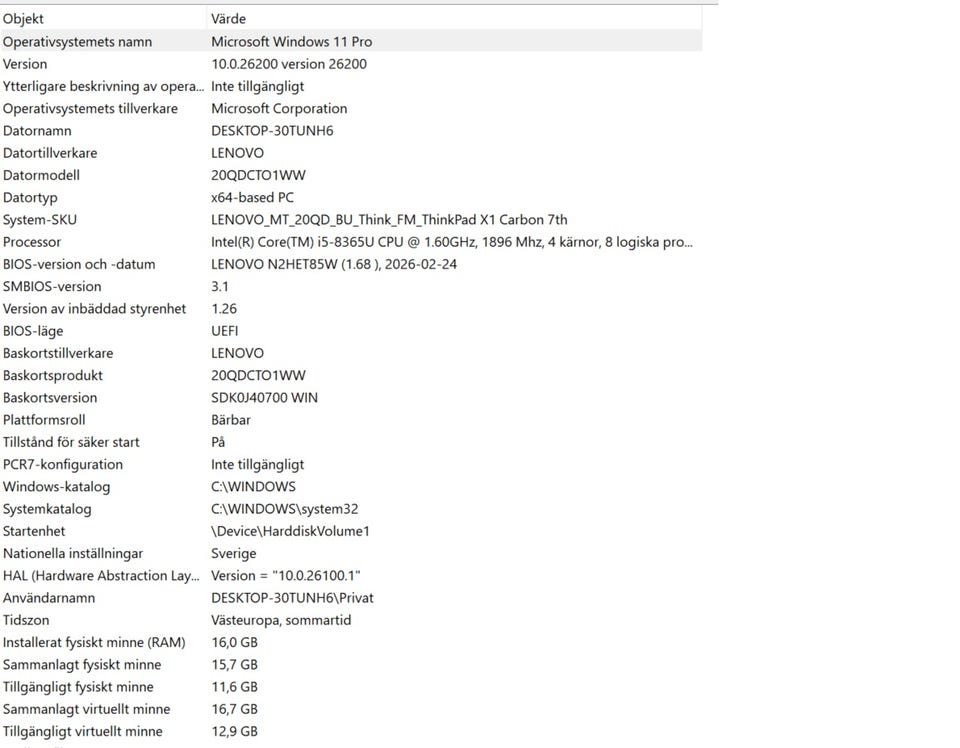Select Ytterligare beskrivning av opera... row

351,86
